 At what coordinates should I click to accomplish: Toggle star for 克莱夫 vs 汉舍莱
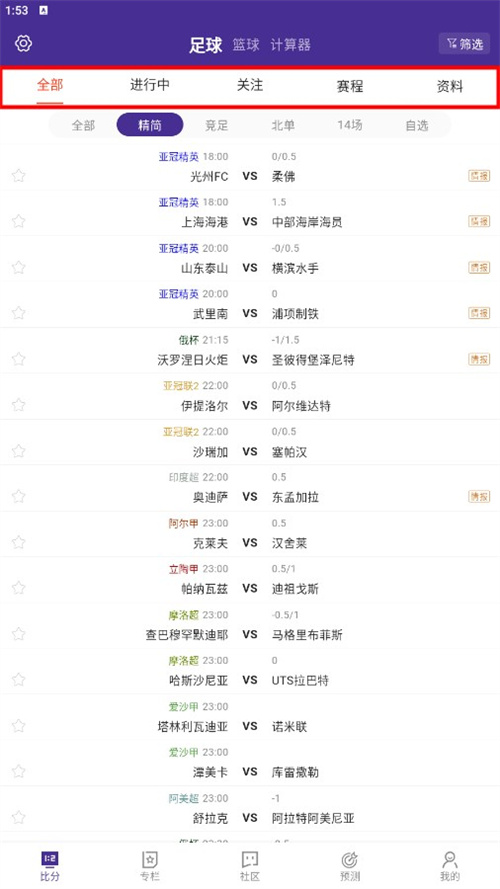coord(19,542)
